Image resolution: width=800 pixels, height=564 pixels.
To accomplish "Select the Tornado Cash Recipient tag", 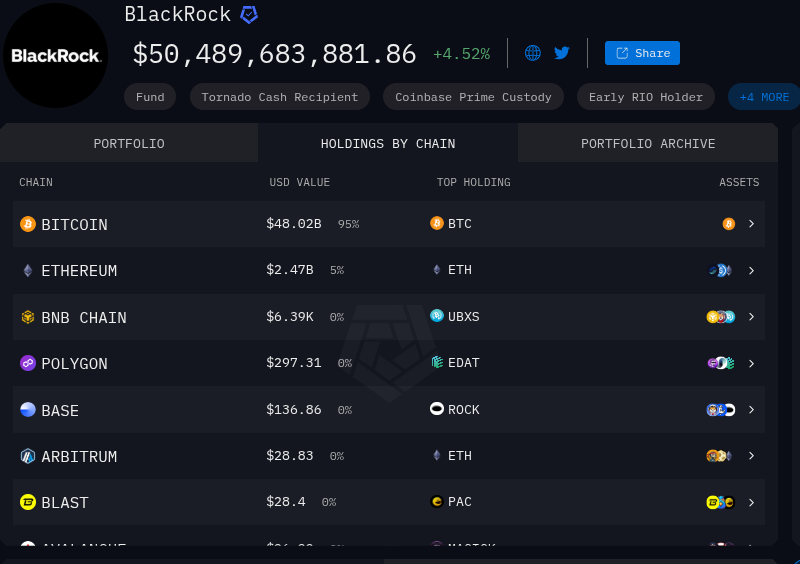I will point(280,97).
